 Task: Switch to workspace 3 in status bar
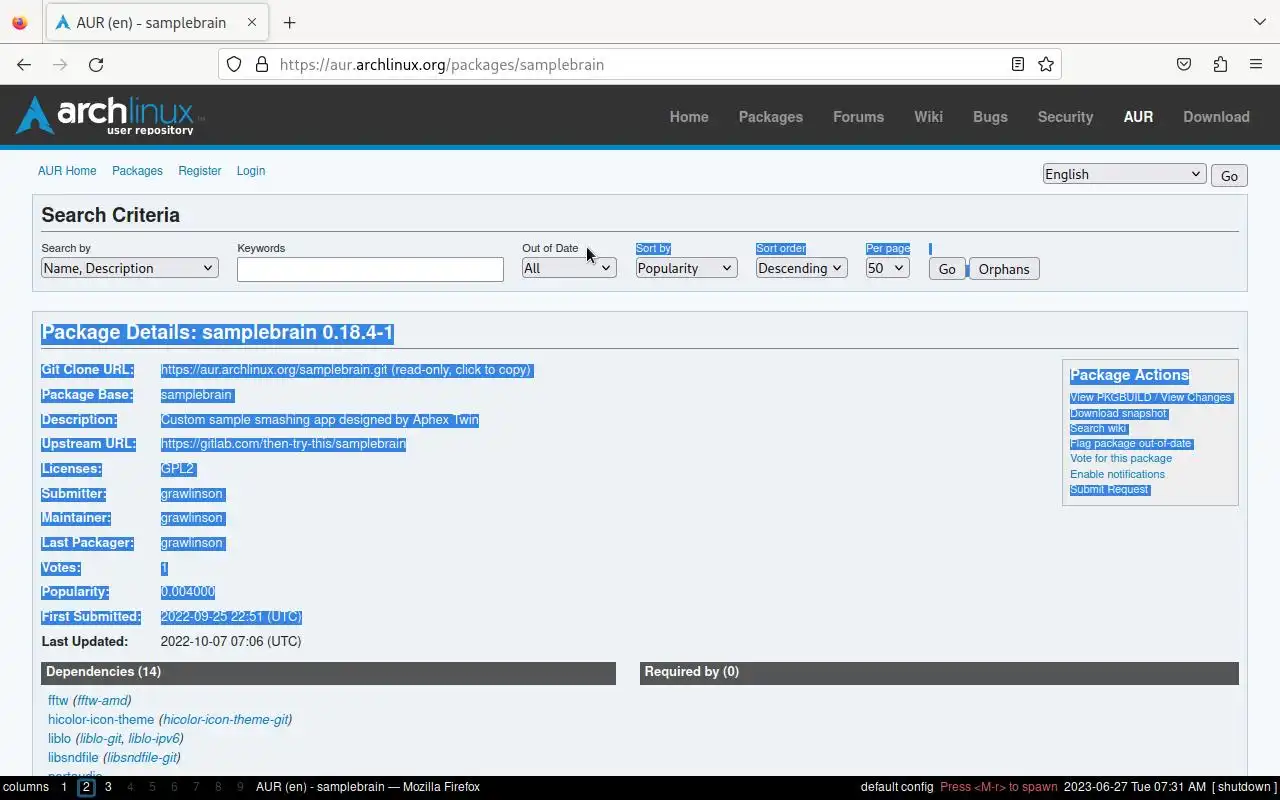(108, 787)
